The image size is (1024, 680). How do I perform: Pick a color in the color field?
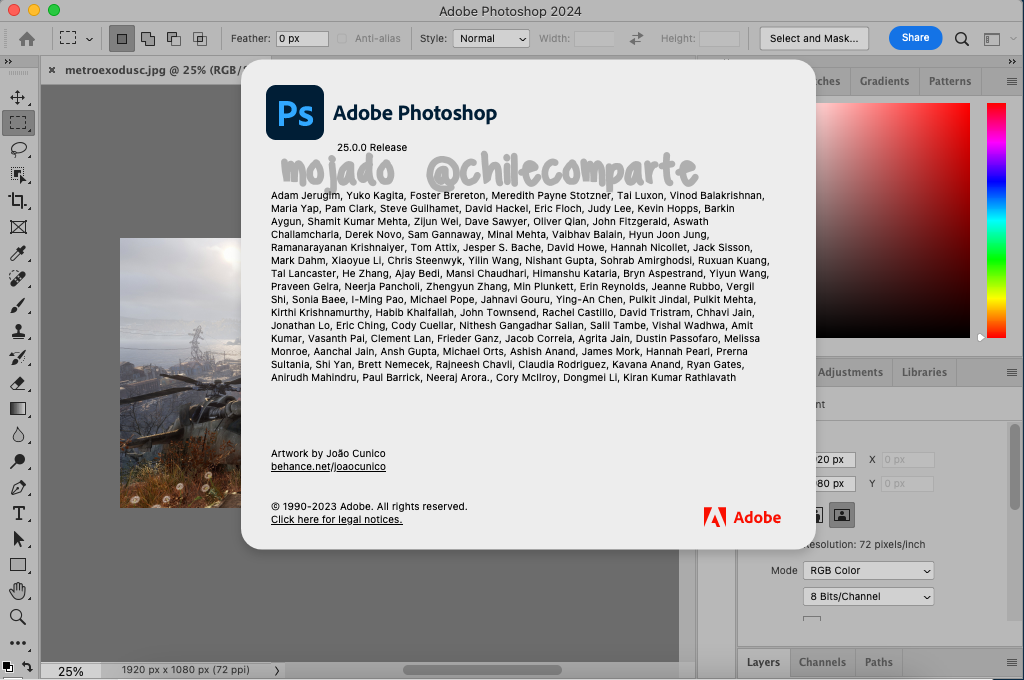pos(893,220)
